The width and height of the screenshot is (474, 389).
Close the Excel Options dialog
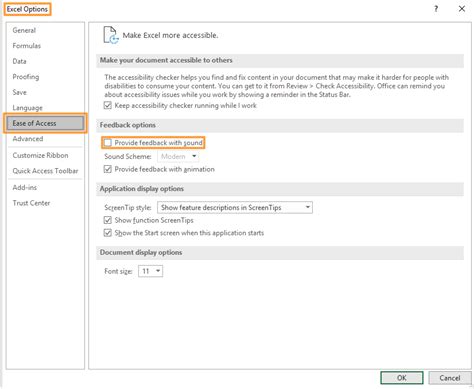coord(462,9)
